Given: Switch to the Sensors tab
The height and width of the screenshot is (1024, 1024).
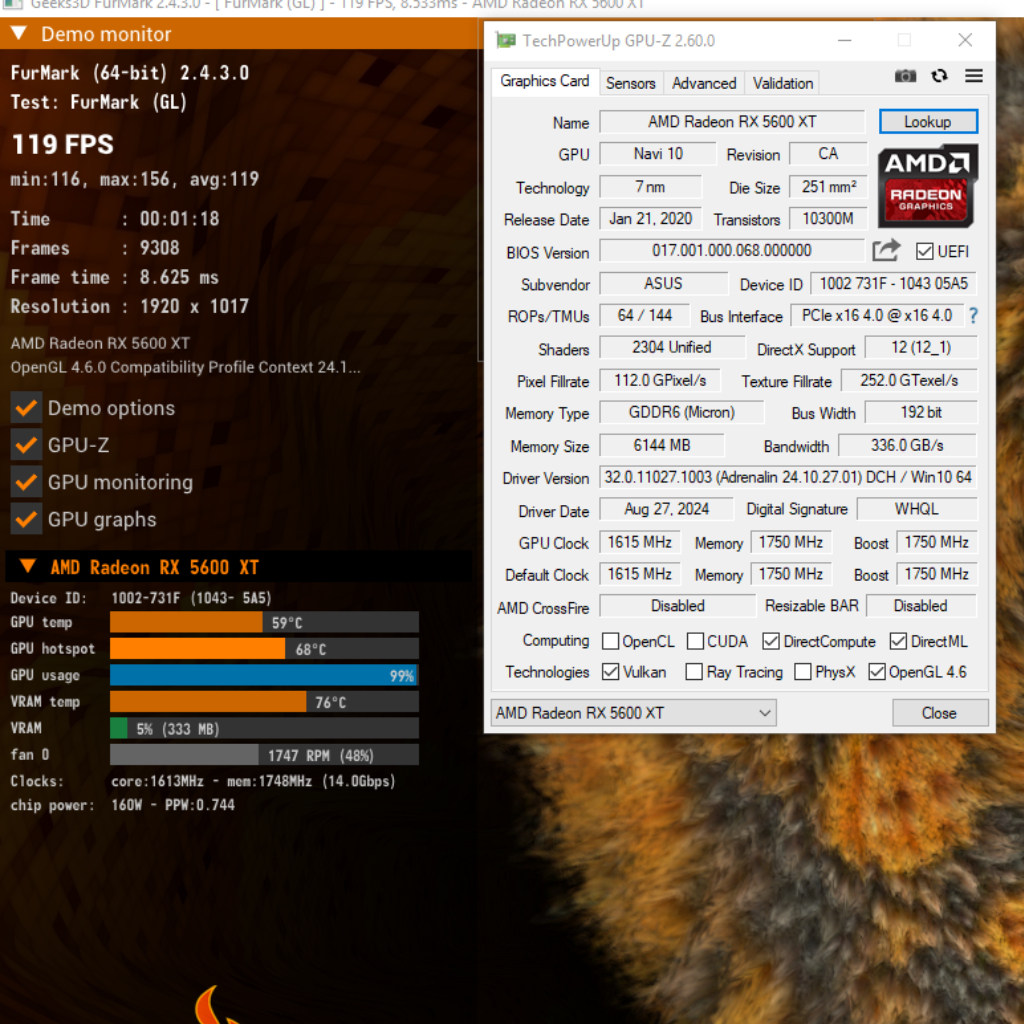Looking at the screenshot, I should point(630,83).
